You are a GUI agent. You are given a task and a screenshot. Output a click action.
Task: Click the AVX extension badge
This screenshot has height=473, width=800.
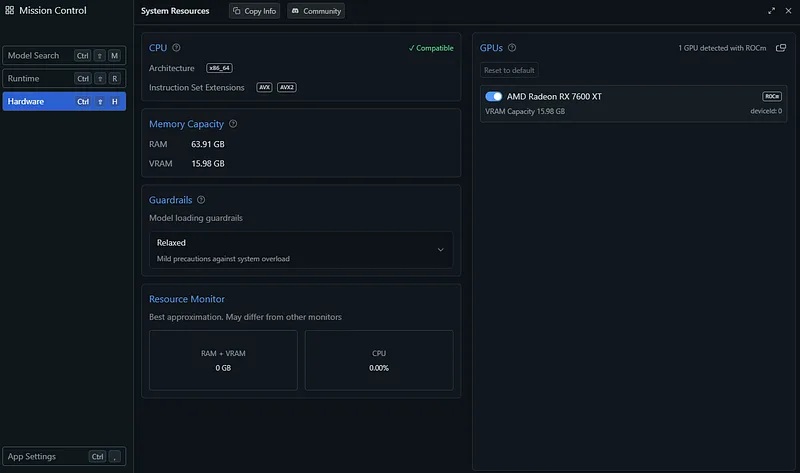pyautogui.click(x=264, y=87)
